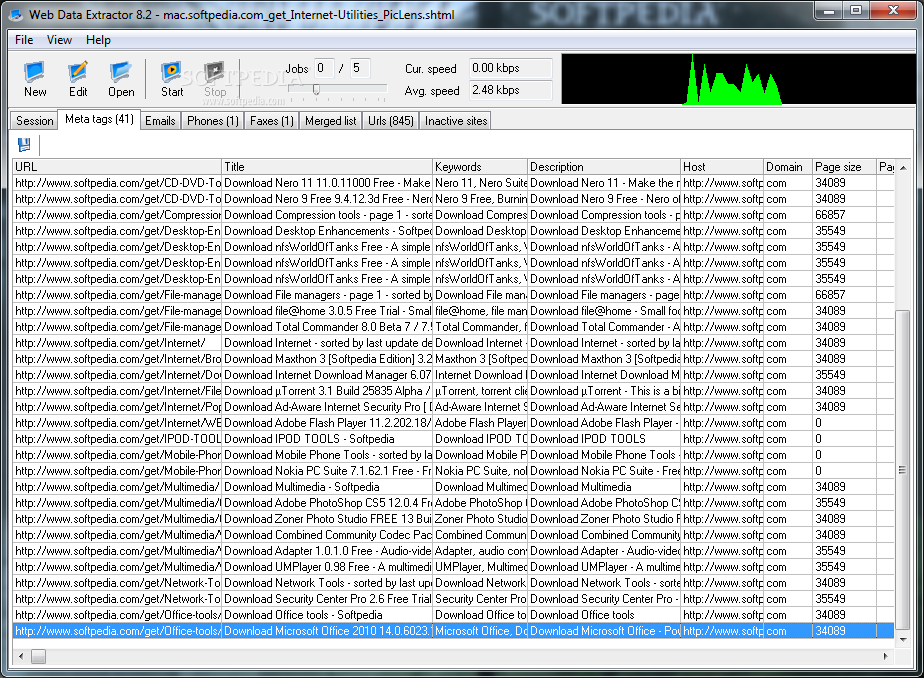Click the Web Data Extractor title bar icon

point(16,14)
